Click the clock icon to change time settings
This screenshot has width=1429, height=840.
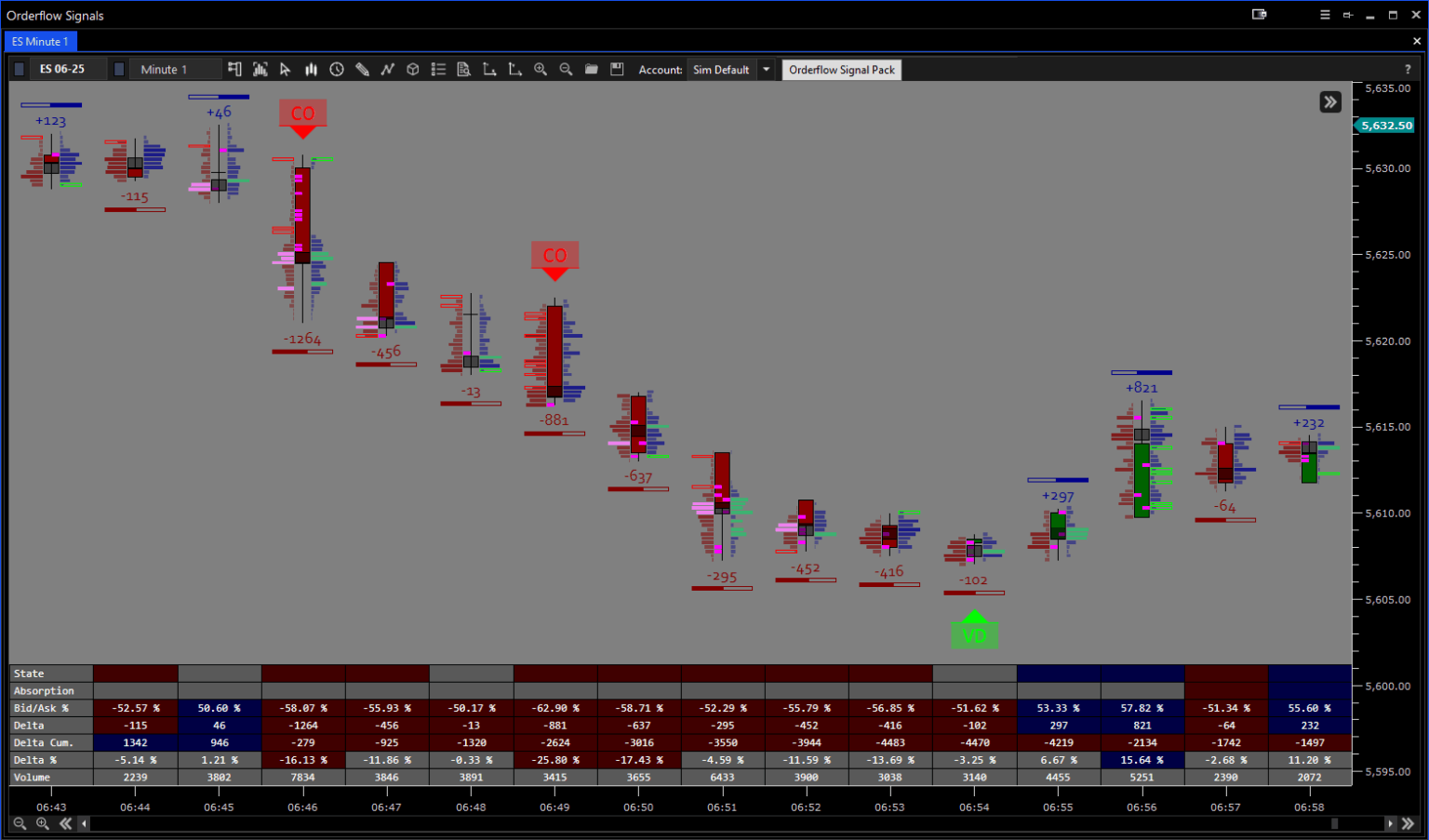(337, 70)
